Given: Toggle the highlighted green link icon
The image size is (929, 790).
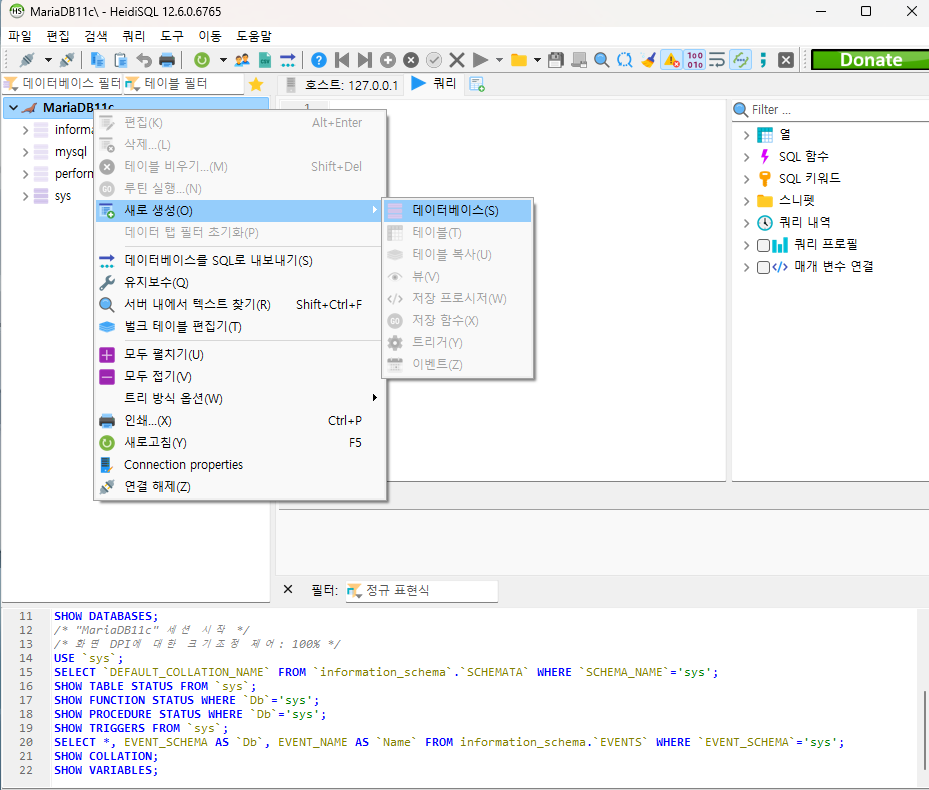Looking at the screenshot, I should coord(741,60).
